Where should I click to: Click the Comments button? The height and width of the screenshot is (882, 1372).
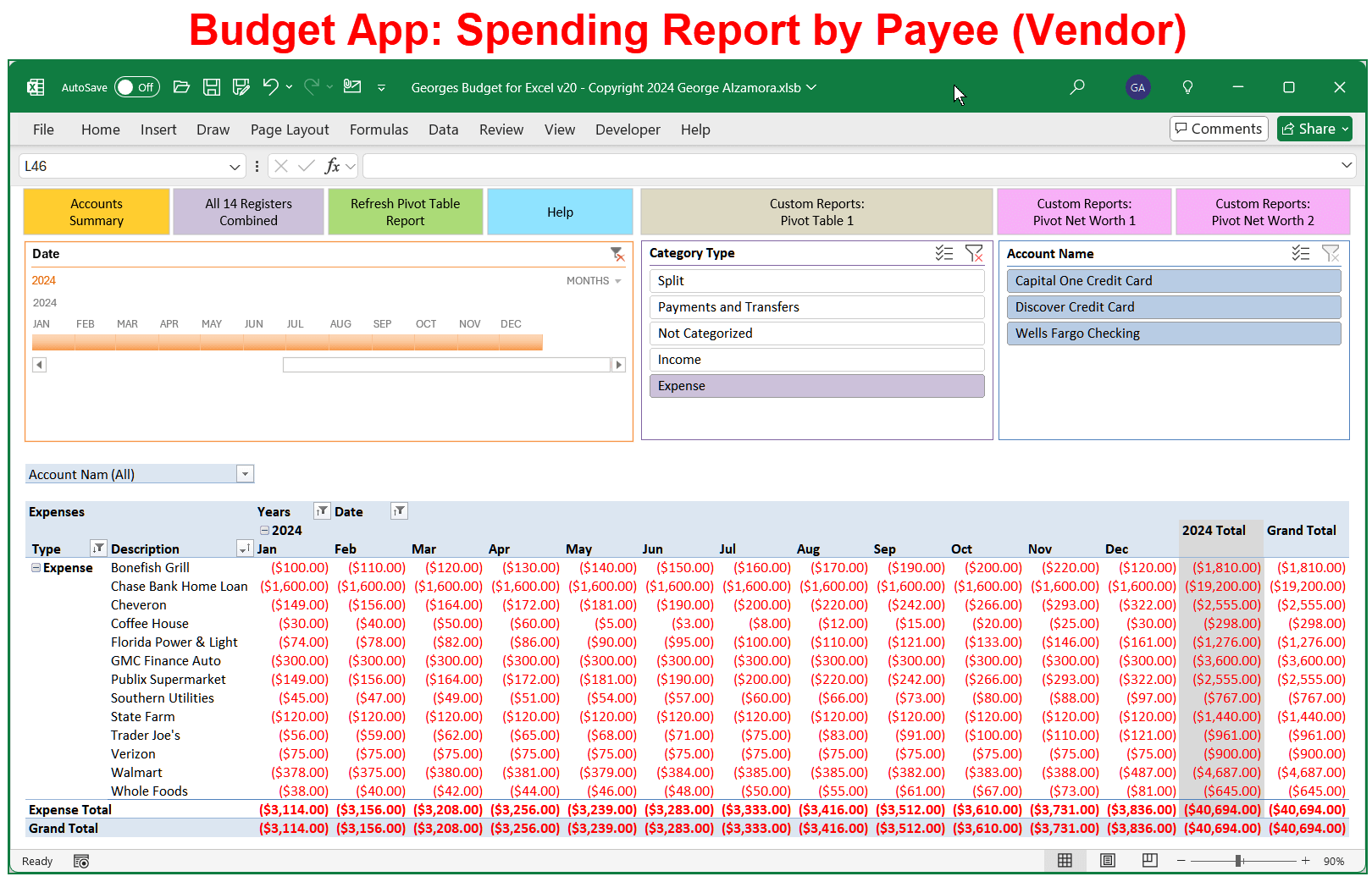point(1219,129)
